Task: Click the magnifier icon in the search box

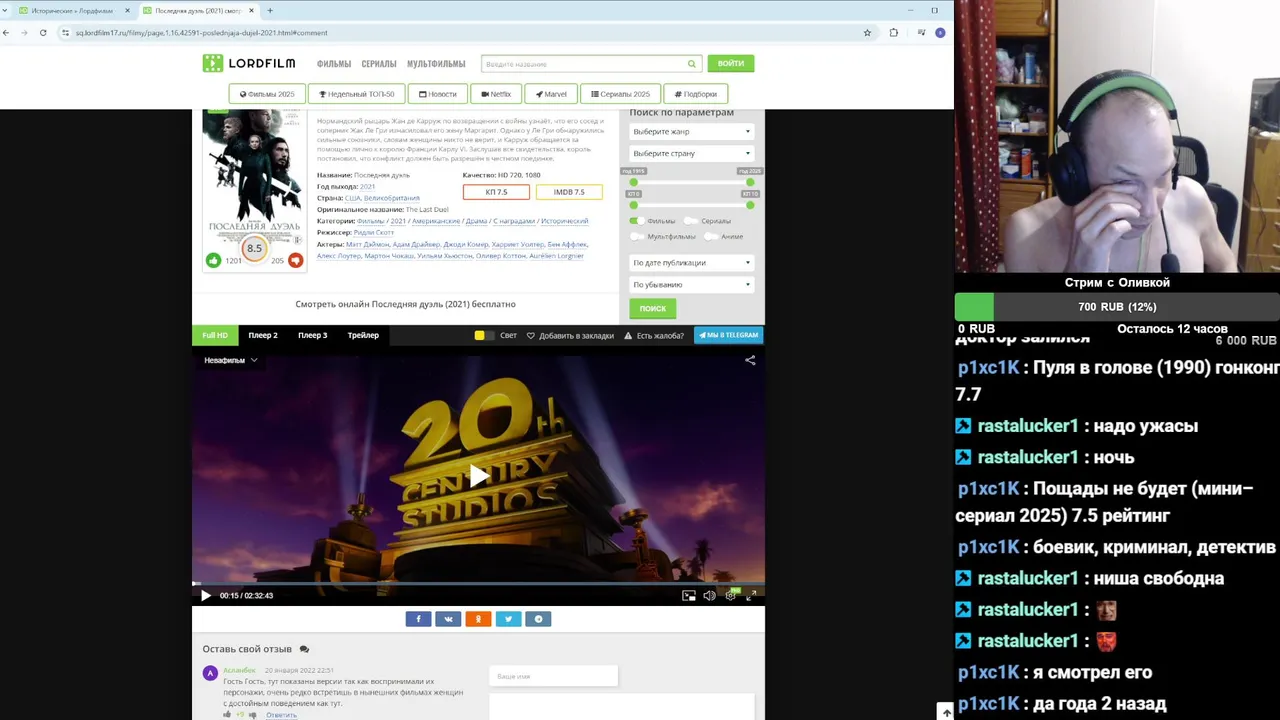Action: coord(691,64)
